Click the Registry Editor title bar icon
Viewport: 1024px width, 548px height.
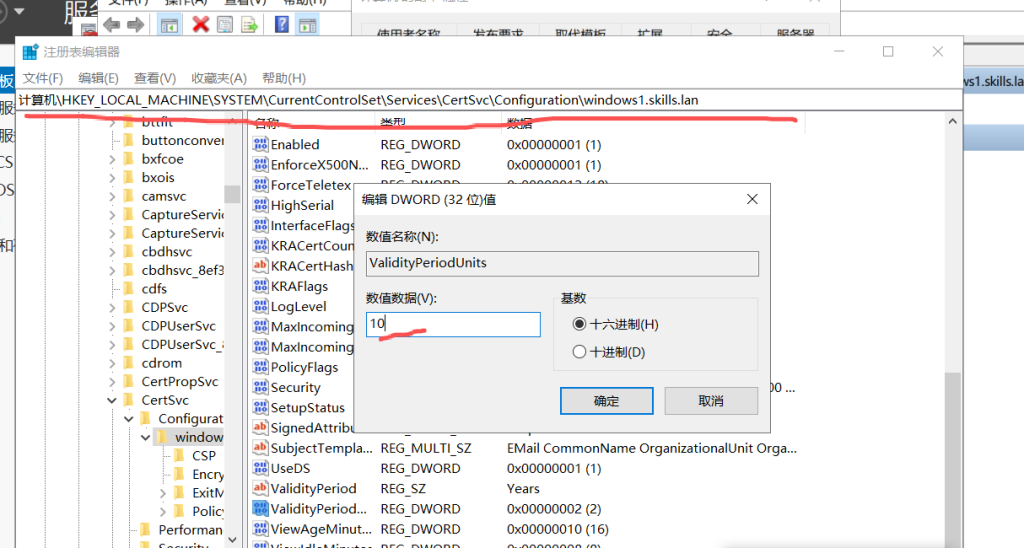coord(30,52)
